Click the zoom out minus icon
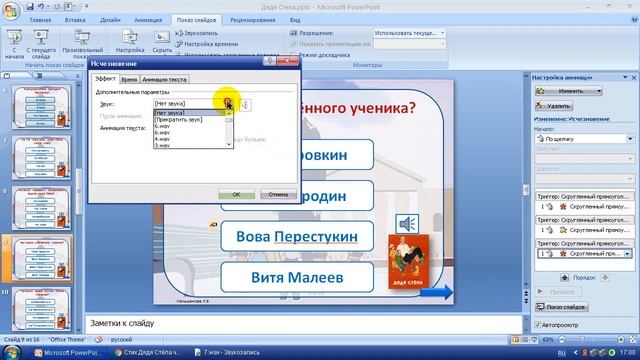Image resolution: width=640 pixels, height=360 pixels. click(562, 340)
